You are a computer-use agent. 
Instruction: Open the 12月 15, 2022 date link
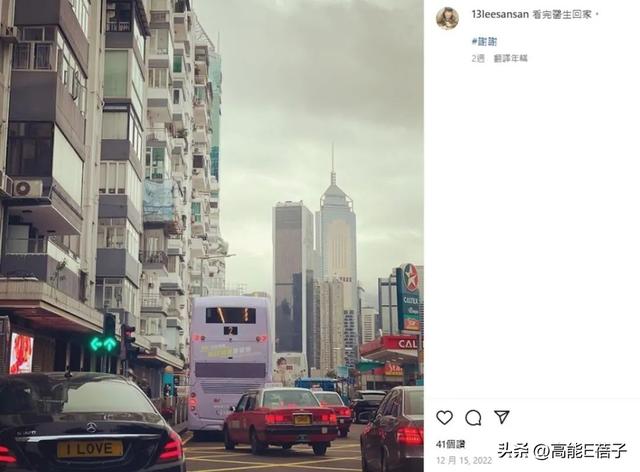pyautogui.click(x=464, y=461)
